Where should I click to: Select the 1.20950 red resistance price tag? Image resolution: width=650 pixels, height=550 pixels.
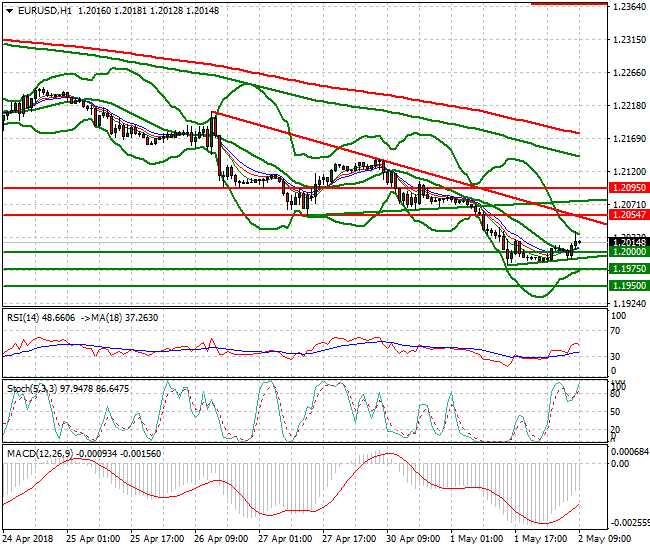click(x=628, y=187)
